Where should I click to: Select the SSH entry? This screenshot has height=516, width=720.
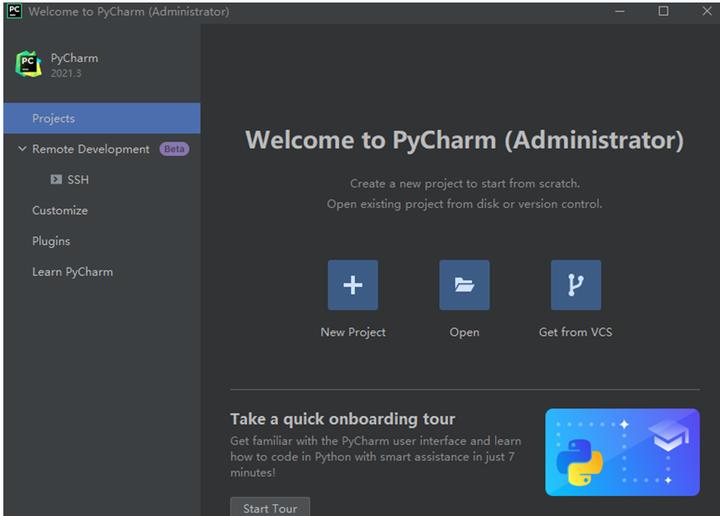point(78,180)
